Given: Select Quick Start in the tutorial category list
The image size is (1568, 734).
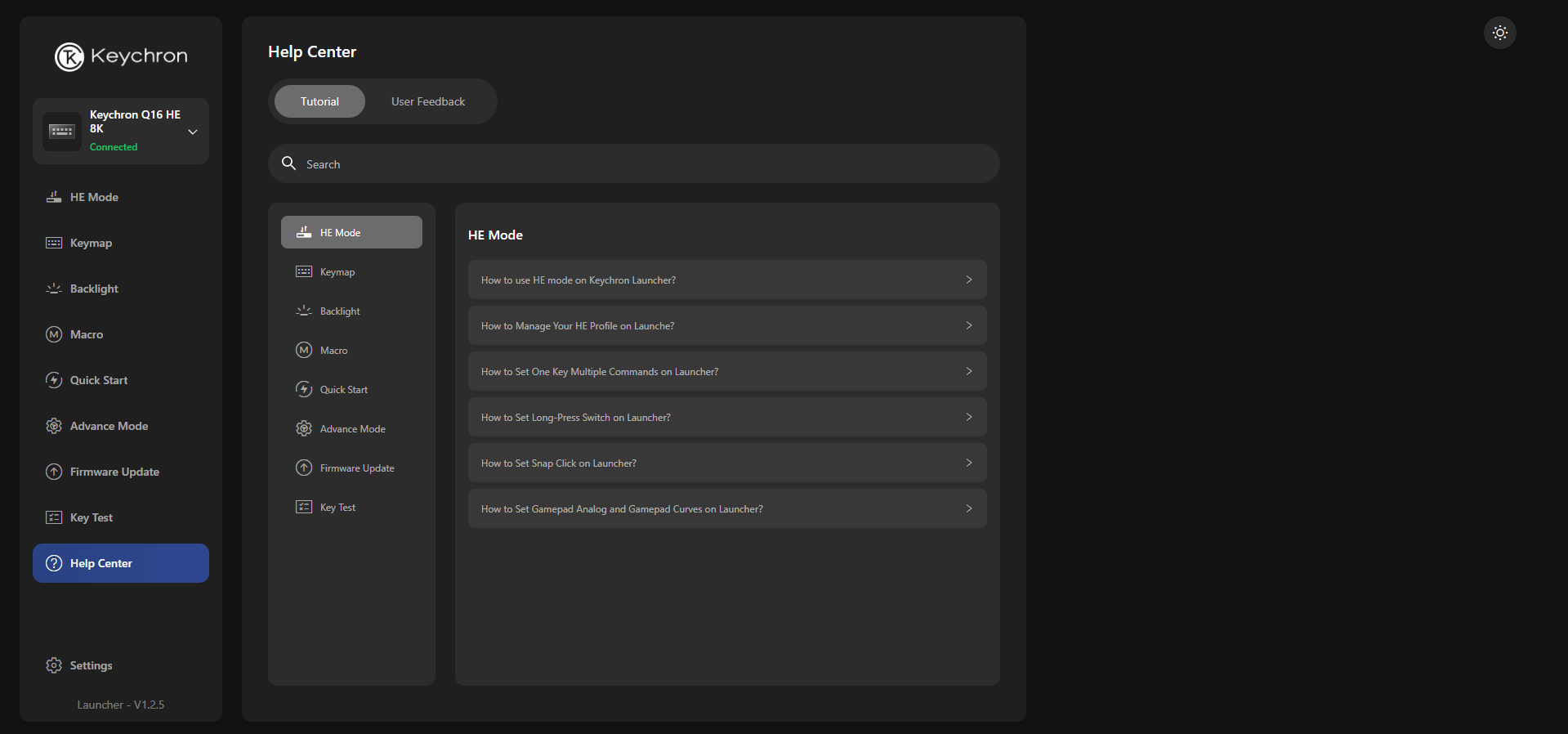Looking at the screenshot, I should click(x=344, y=390).
